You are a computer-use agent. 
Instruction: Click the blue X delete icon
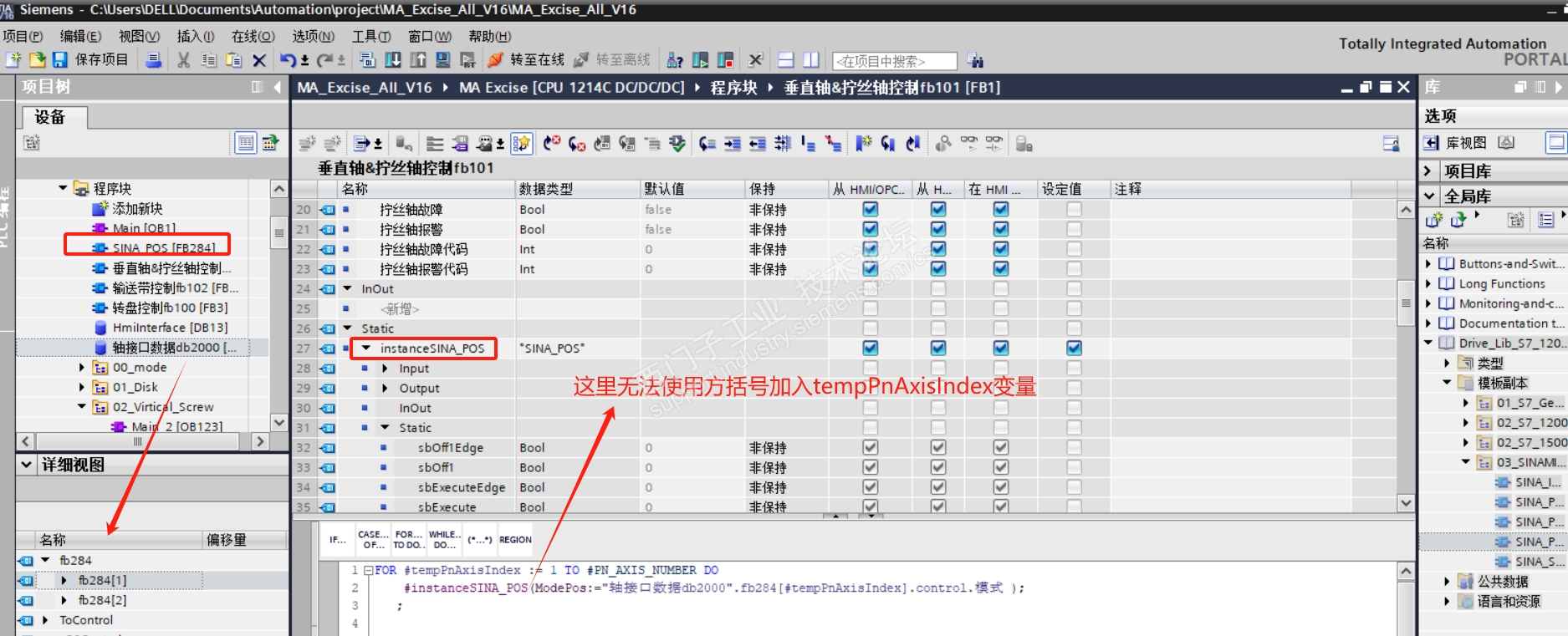(259, 60)
